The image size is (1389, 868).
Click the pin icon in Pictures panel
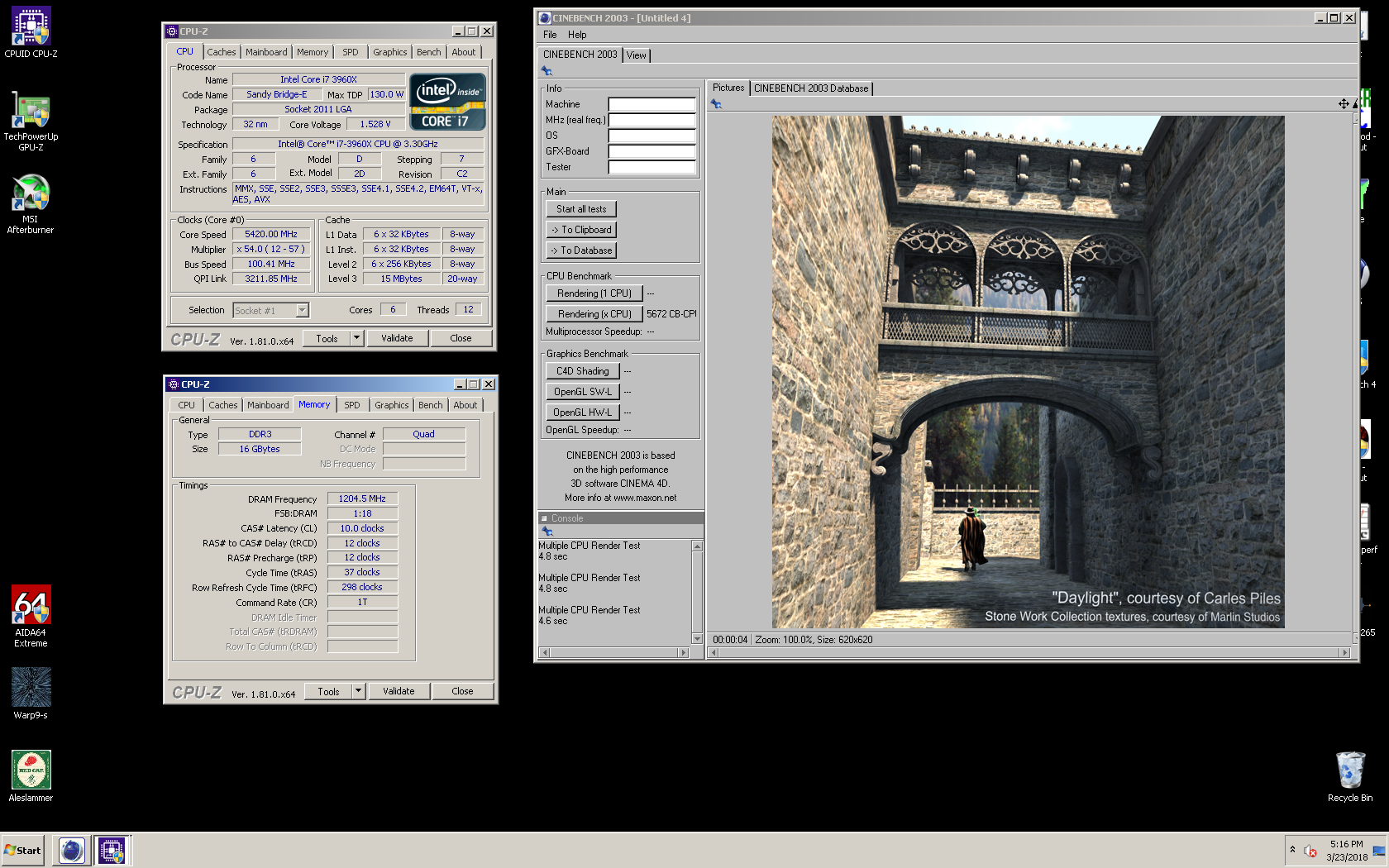(716, 104)
